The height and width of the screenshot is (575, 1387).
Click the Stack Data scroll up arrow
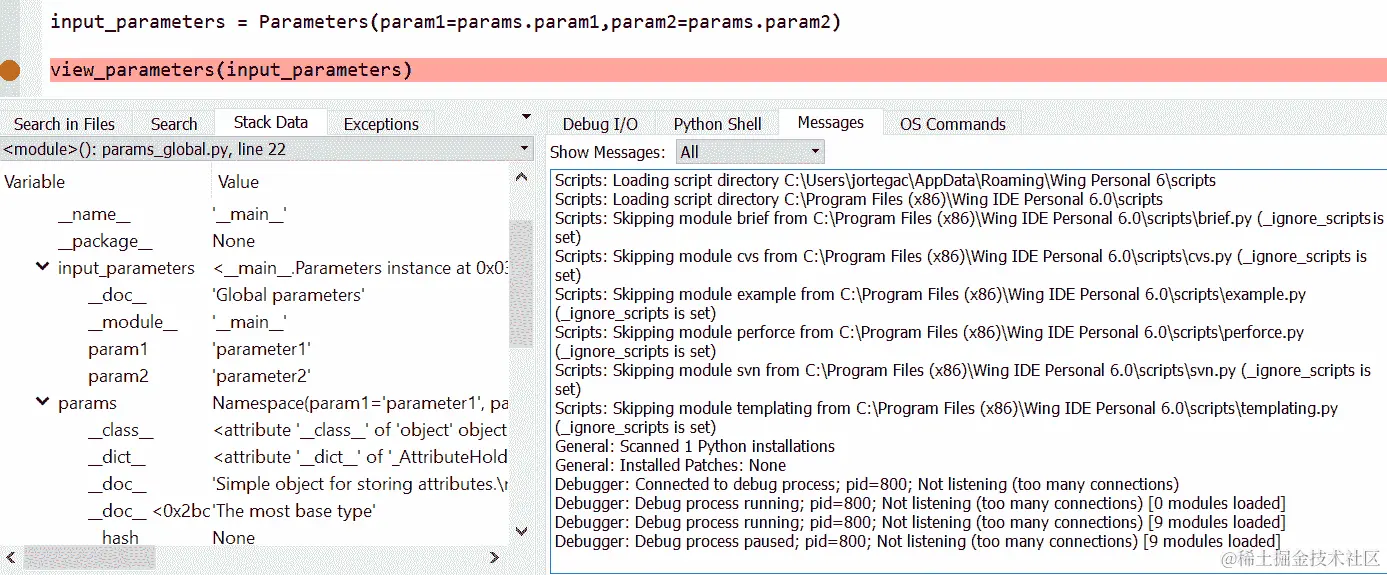point(521,178)
